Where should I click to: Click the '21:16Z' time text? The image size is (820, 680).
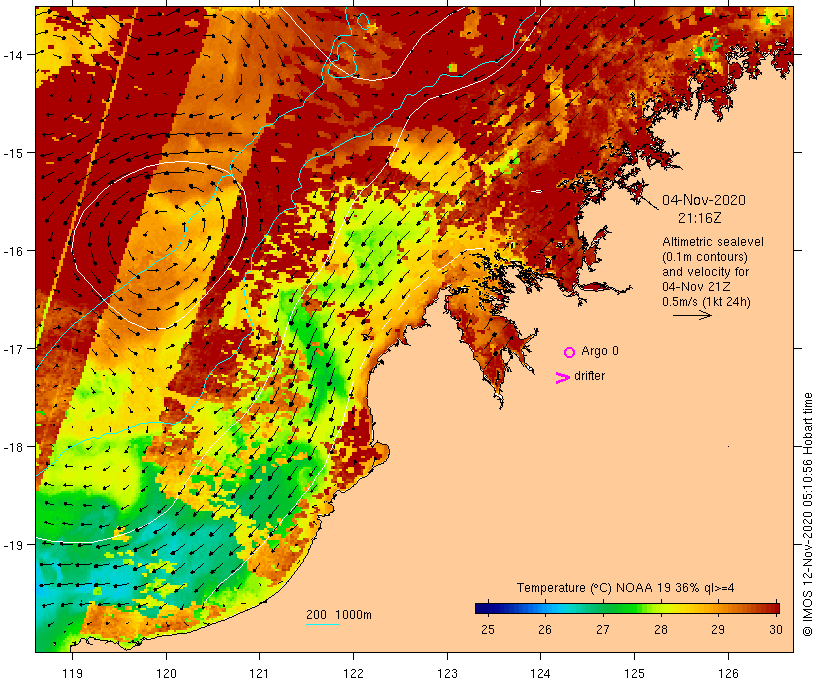click(700, 218)
